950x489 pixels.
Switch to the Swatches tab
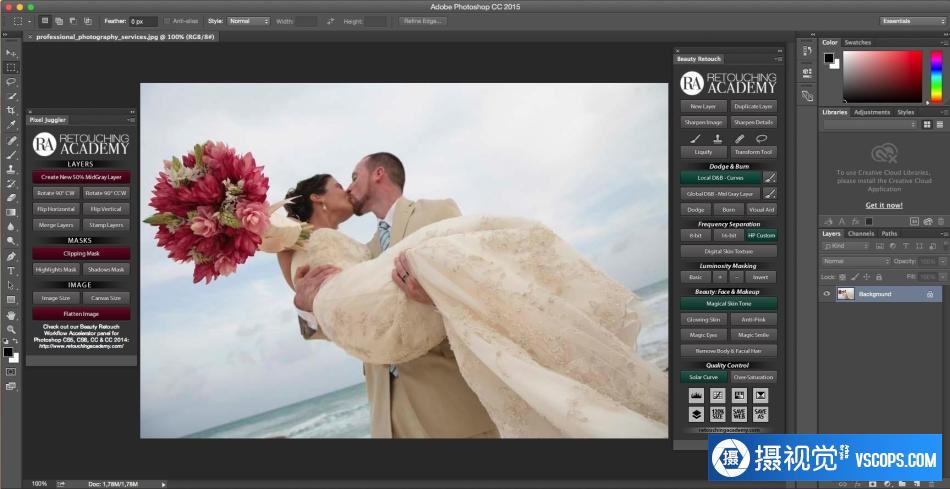point(857,42)
